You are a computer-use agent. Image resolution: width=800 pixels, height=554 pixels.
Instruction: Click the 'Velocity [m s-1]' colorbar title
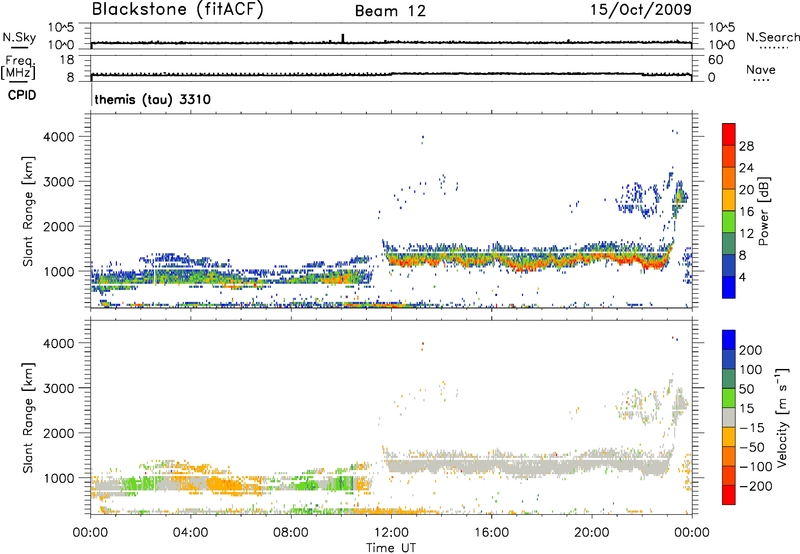point(782,417)
